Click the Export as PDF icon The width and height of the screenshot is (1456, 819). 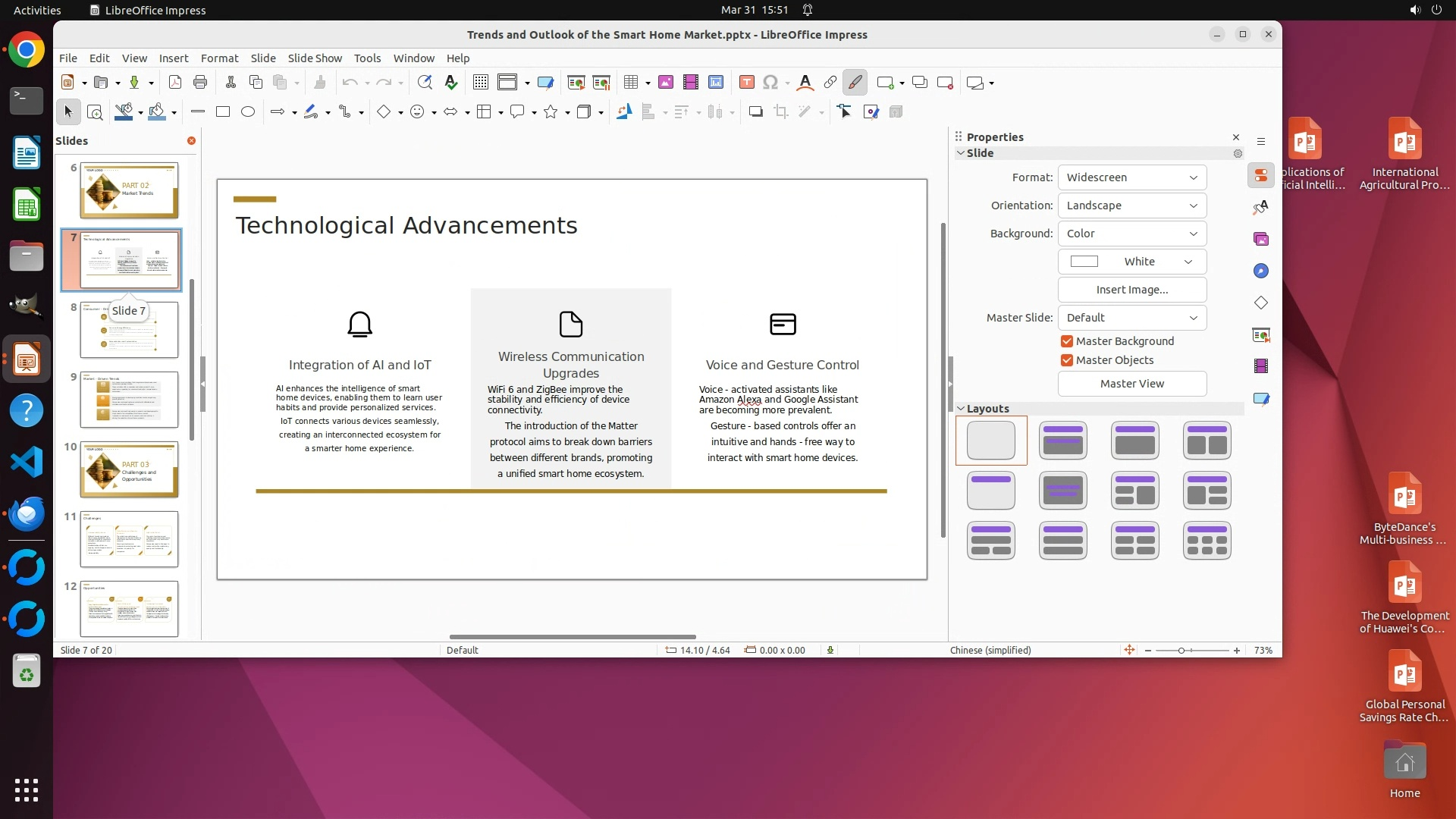click(175, 83)
